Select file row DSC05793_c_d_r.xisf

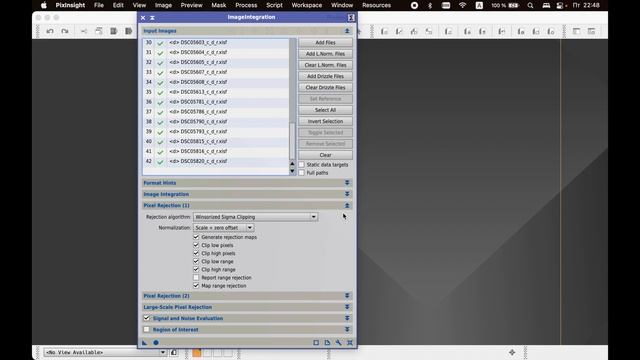tap(216, 131)
